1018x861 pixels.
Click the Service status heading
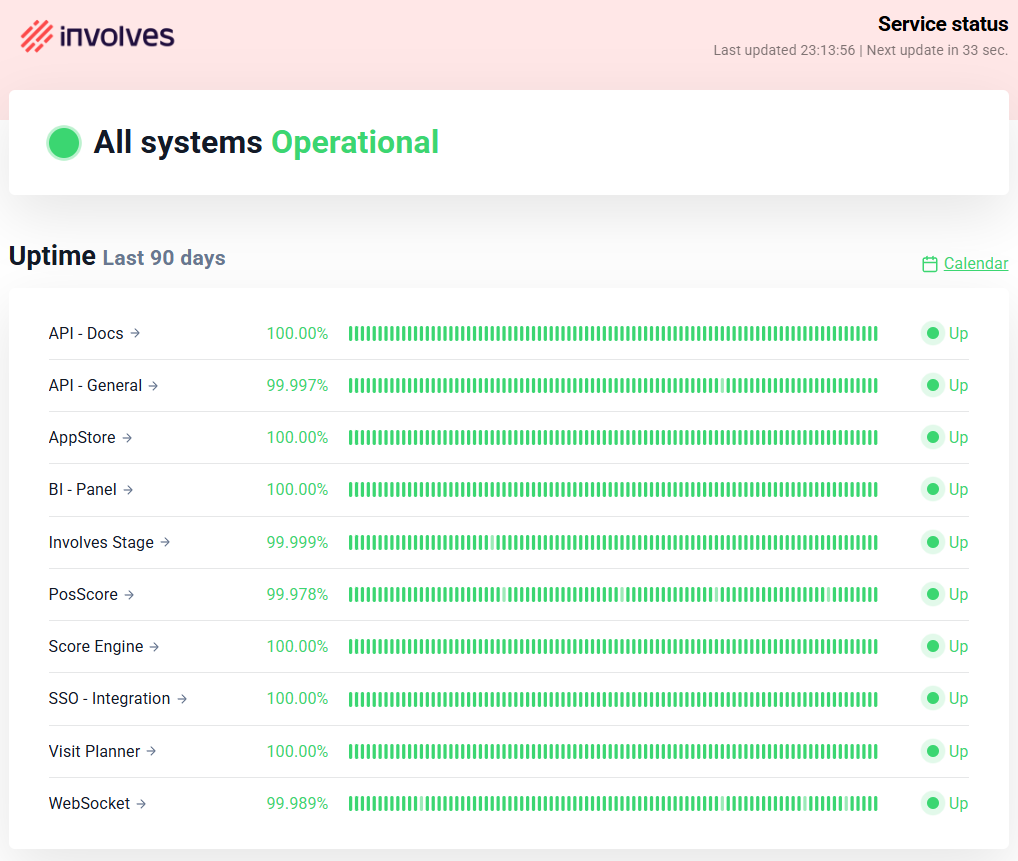pos(942,23)
